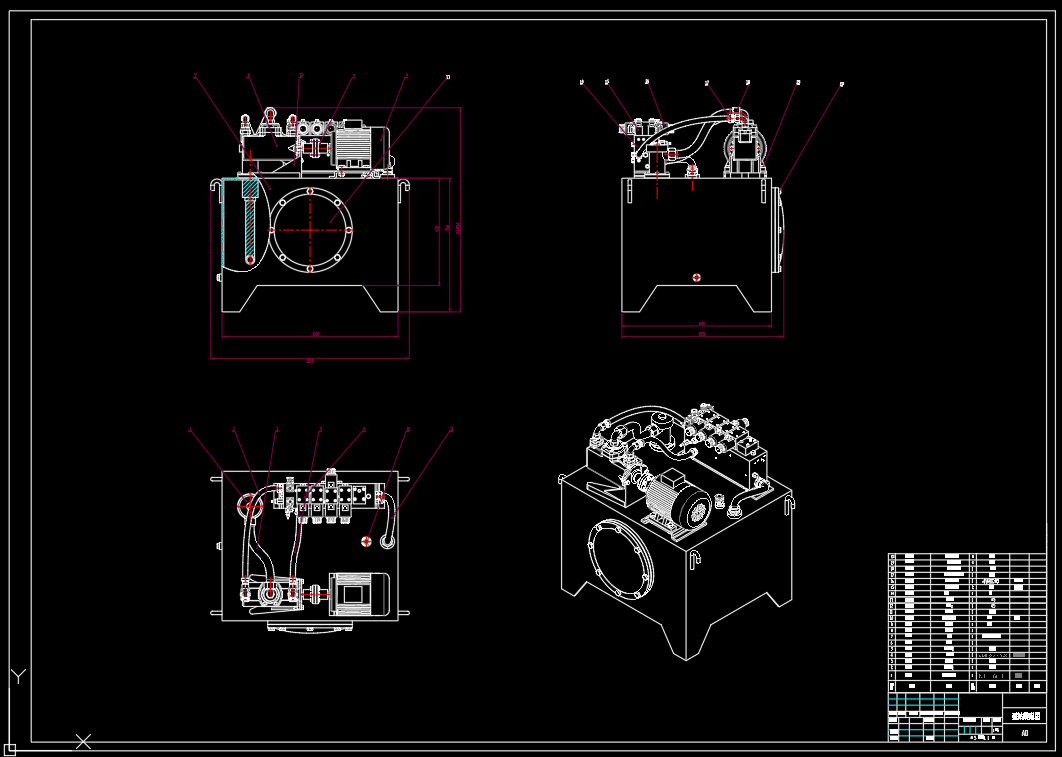The height and width of the screenshot is (757, 1062).
Task: Click the UCS origin square marker
Action: point(9,749)
